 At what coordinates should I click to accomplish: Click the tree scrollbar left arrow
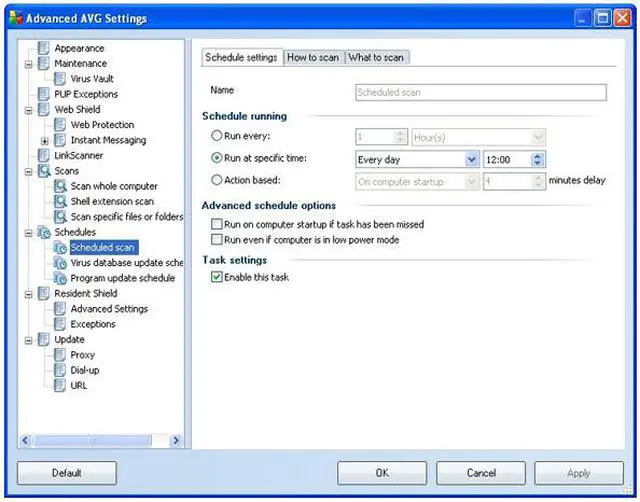click(25, 440)
